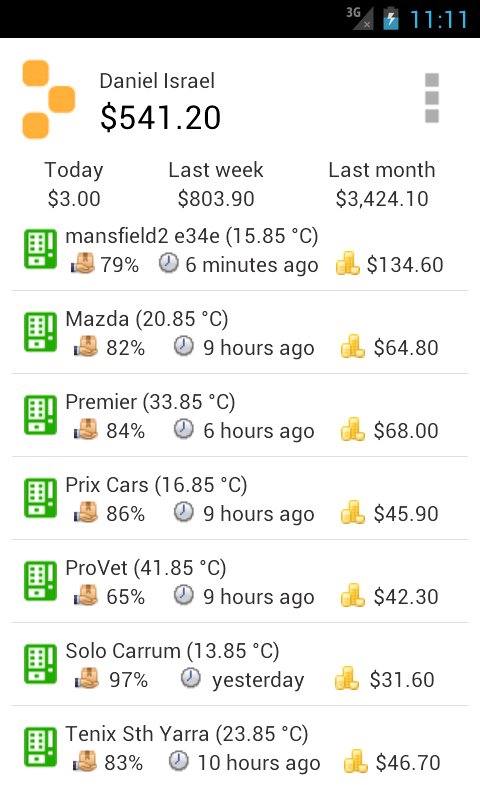
Task: Open the Last week sales summary
Action: (x=216, y=184)
